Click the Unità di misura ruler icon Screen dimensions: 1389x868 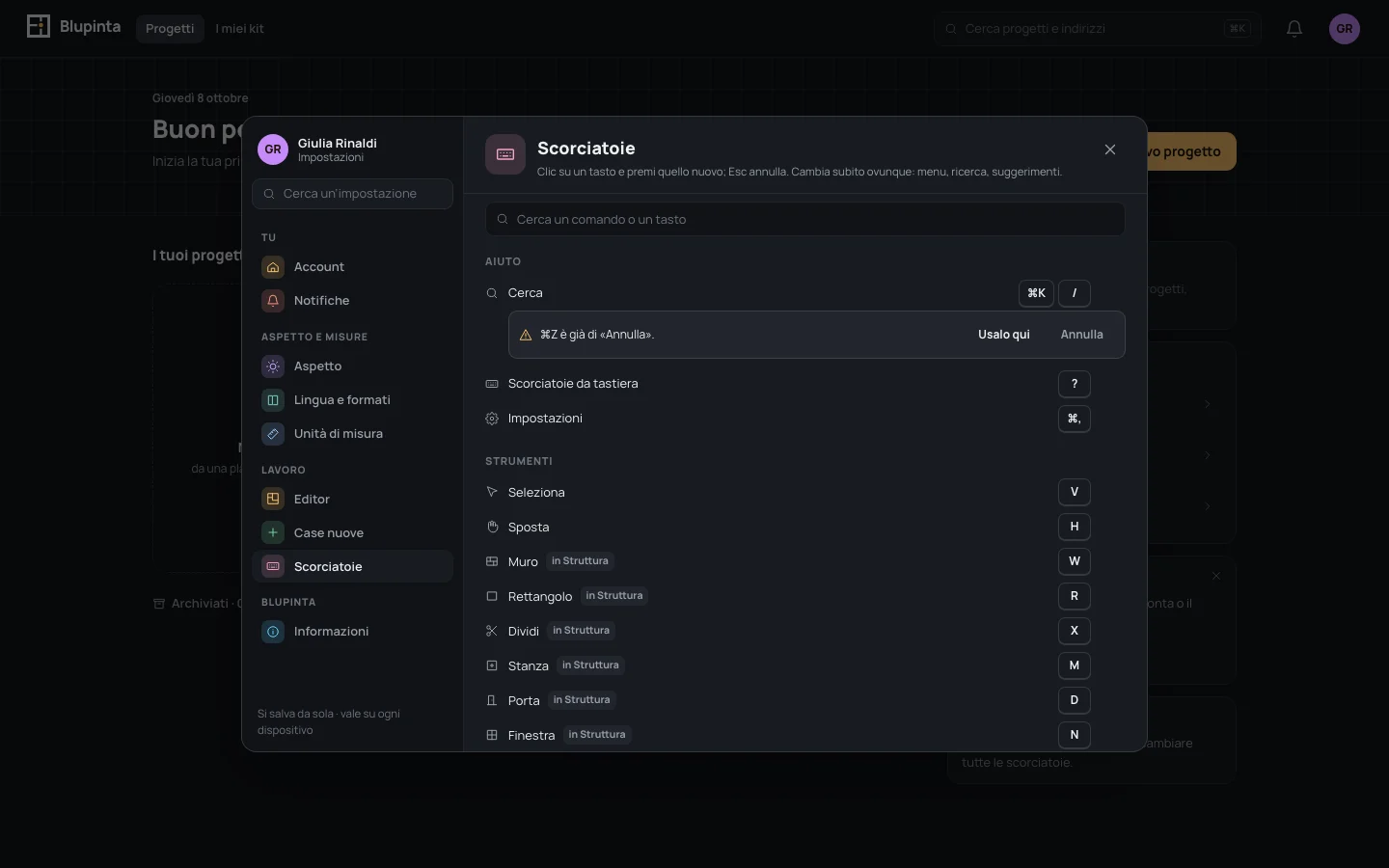pyautogui.click(x=273, y=434)
